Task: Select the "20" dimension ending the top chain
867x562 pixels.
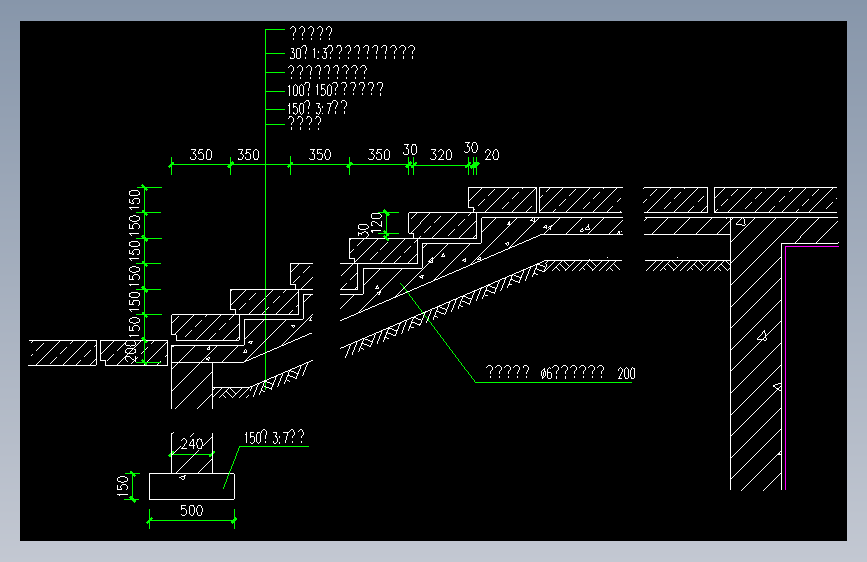Action: tap(492, 155)
